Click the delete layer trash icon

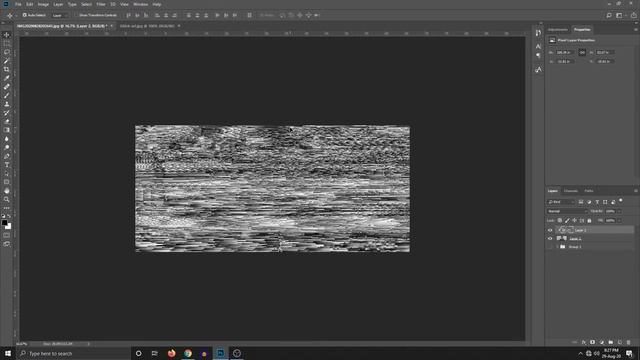(629, 342)
